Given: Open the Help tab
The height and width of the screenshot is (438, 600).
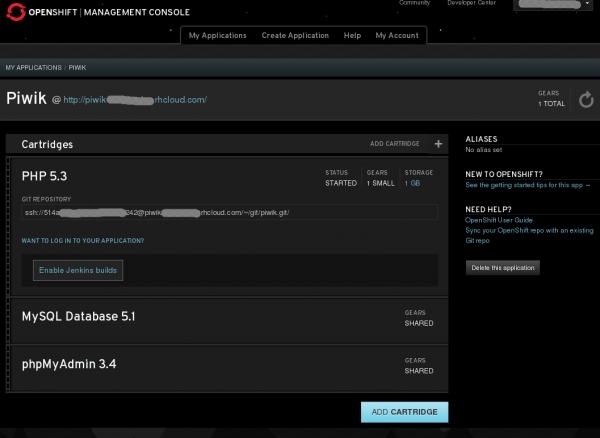Looking at the screenshot, I should point(352,36).
